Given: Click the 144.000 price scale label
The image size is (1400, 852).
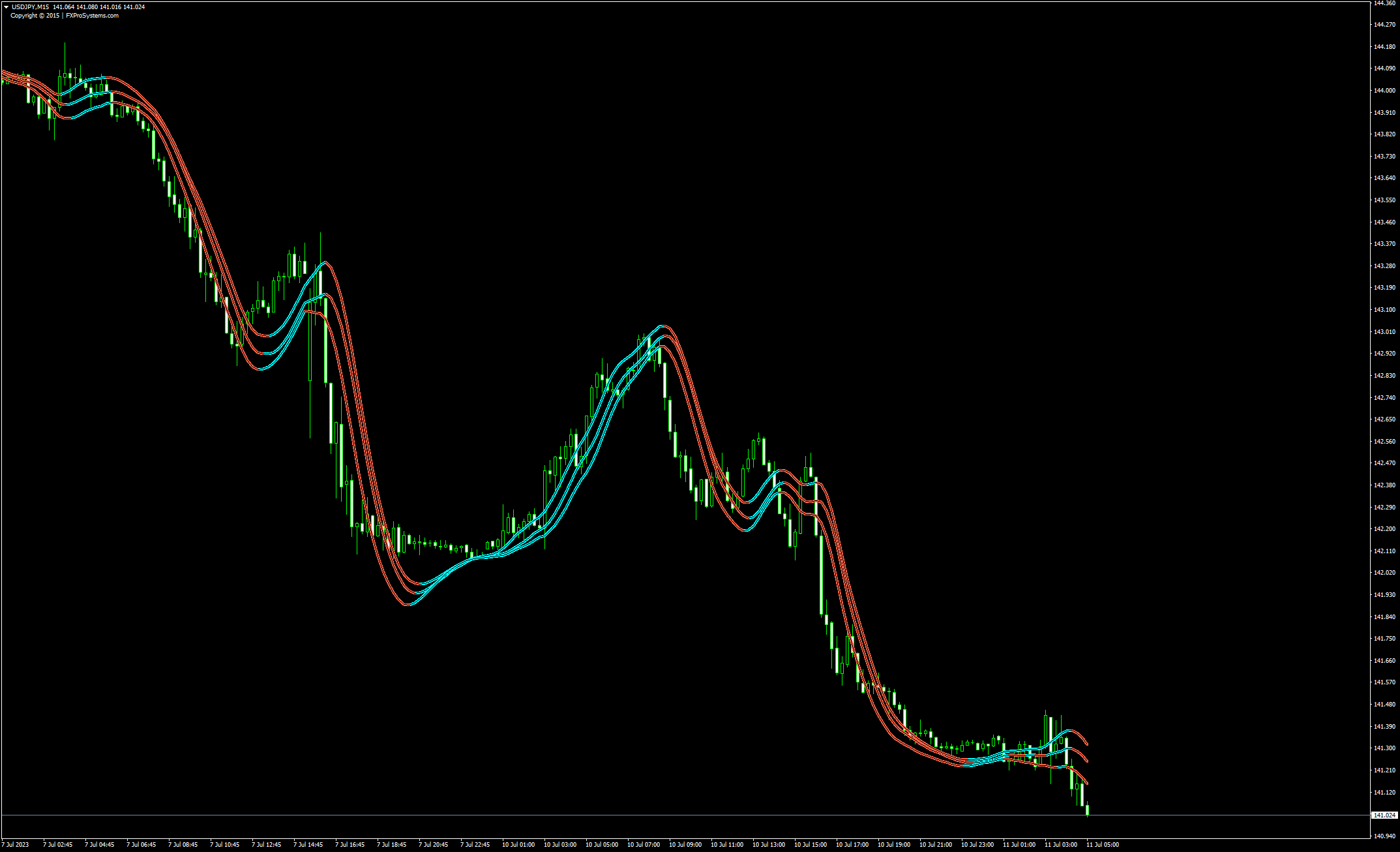Looking at the screenshot, I should coord(1384,90).
